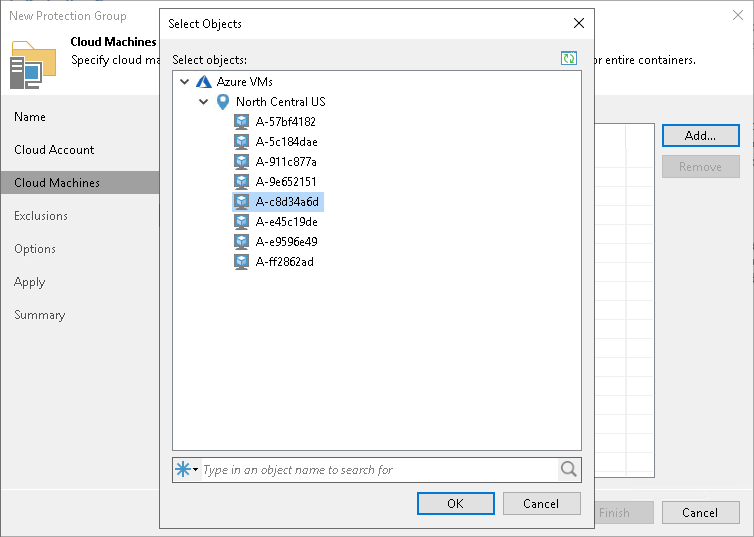Open the Options wizard step
Screen dimensions: 754x537
35,249
